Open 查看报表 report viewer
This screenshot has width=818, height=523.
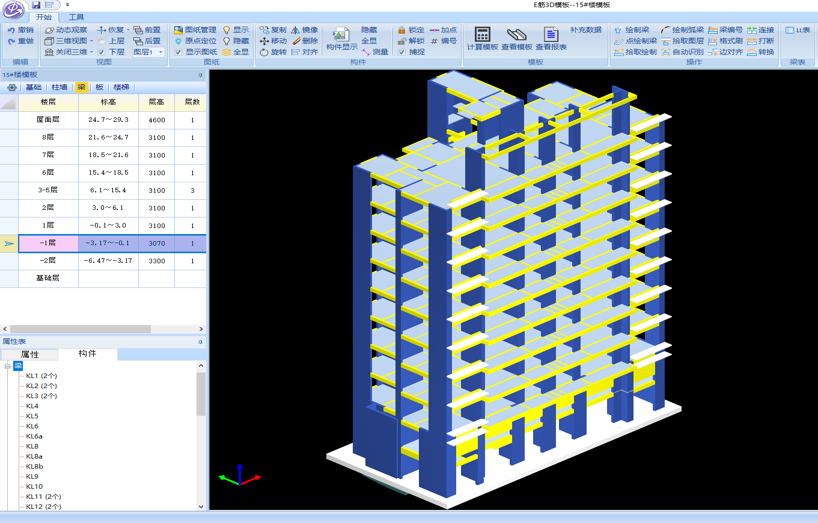point(551,39)
